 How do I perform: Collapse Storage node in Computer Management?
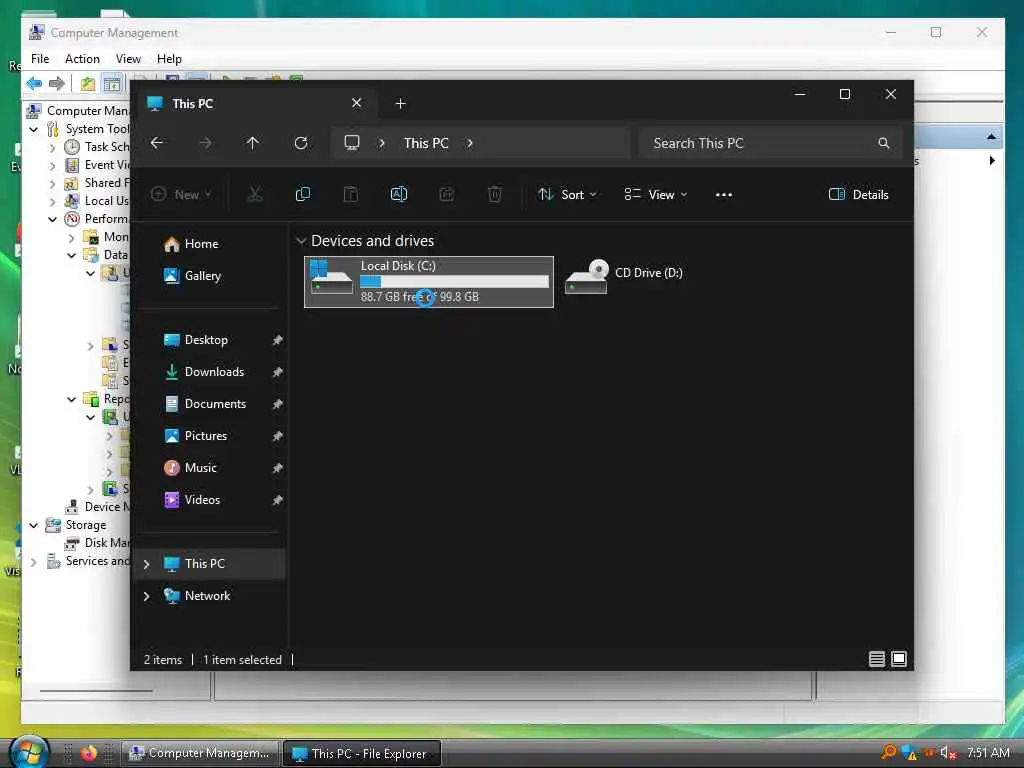tap(34, 525)
